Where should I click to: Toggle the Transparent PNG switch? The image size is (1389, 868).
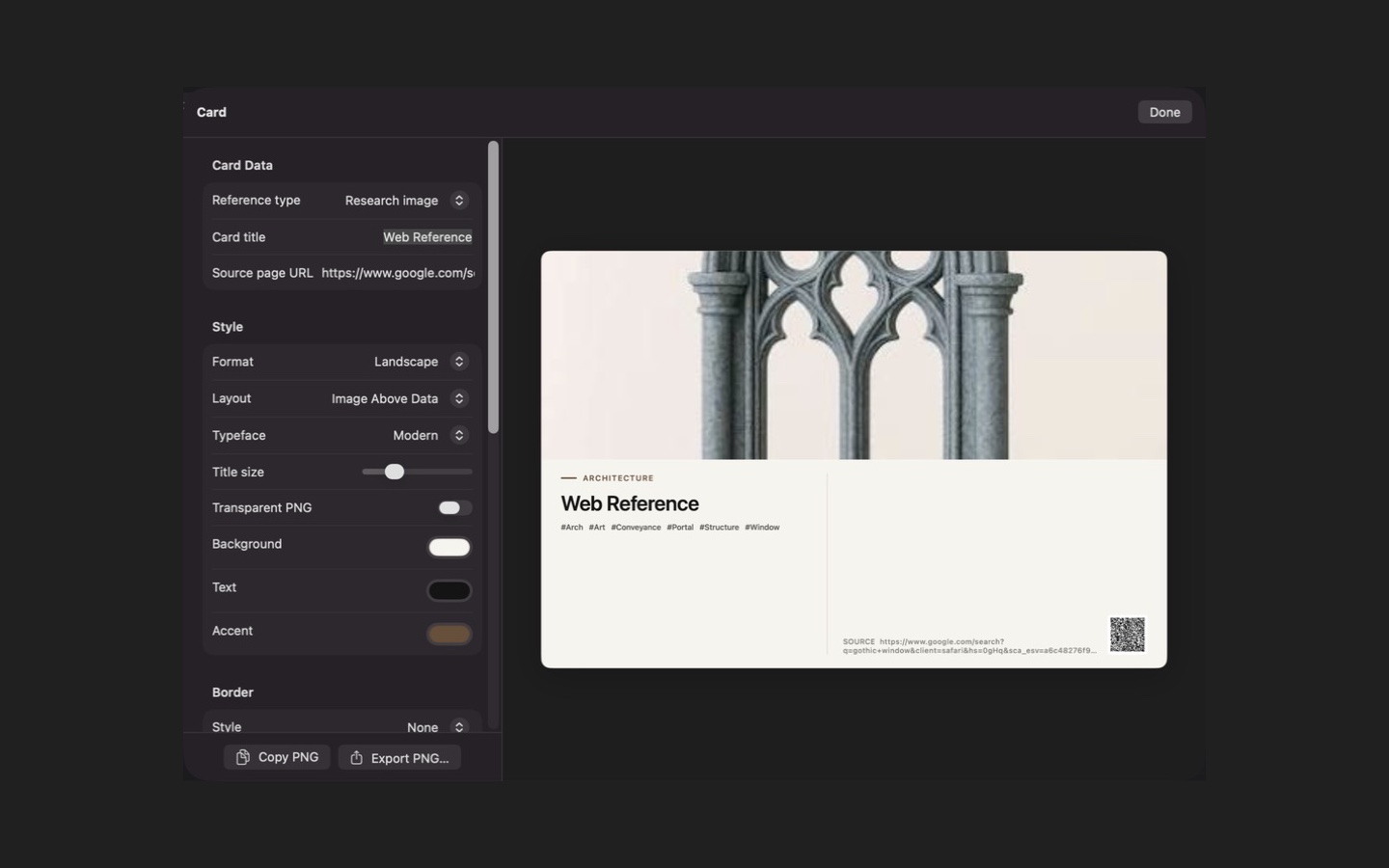(454, 508)
